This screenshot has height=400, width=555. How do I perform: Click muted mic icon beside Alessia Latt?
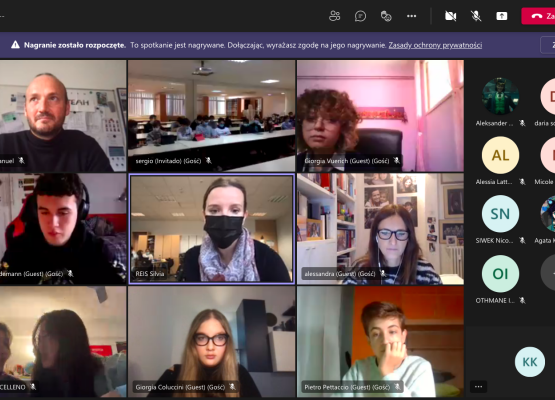[x=522, y=182]
